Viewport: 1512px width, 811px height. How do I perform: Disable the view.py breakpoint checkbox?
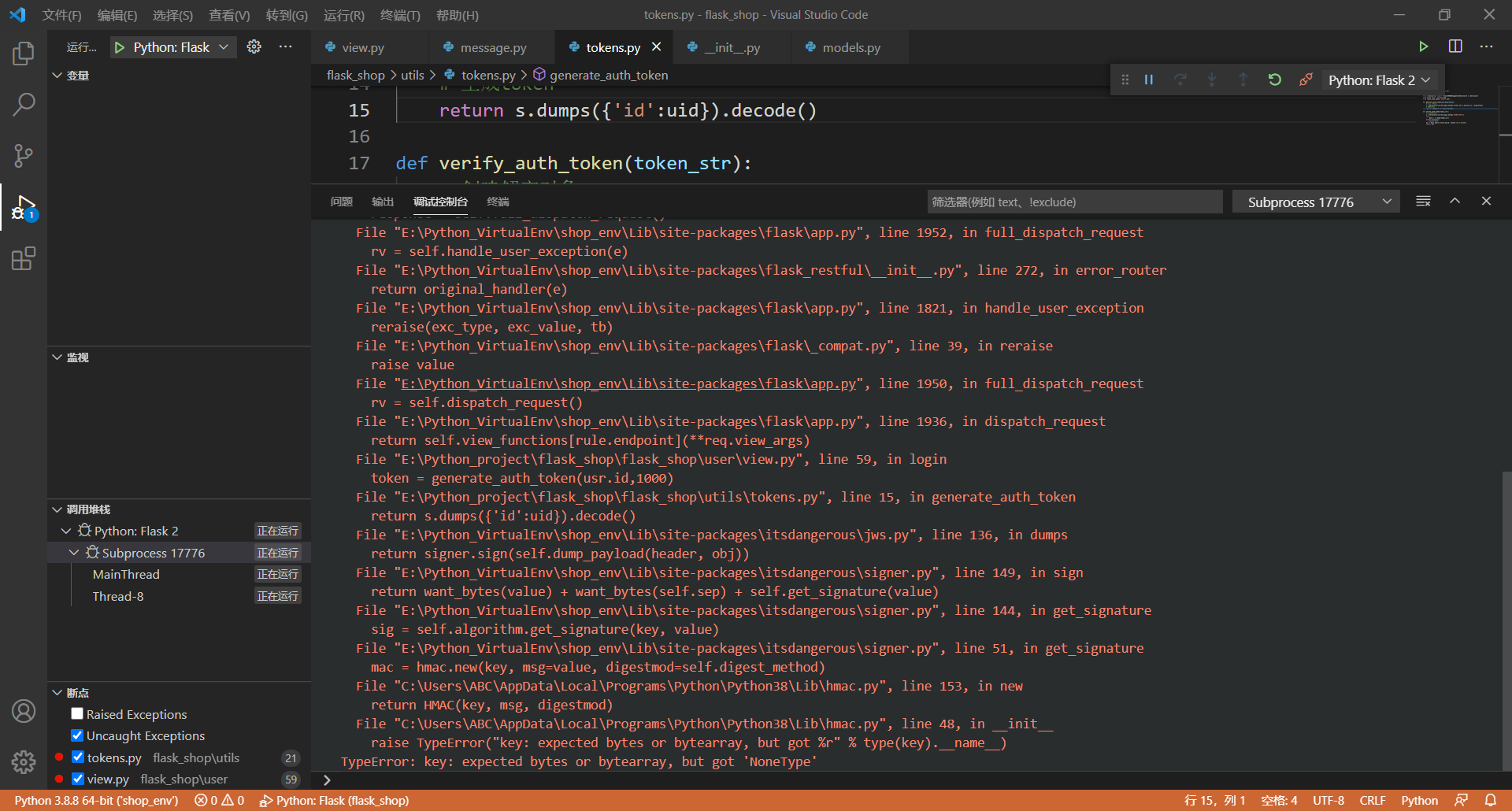[77, 779]
